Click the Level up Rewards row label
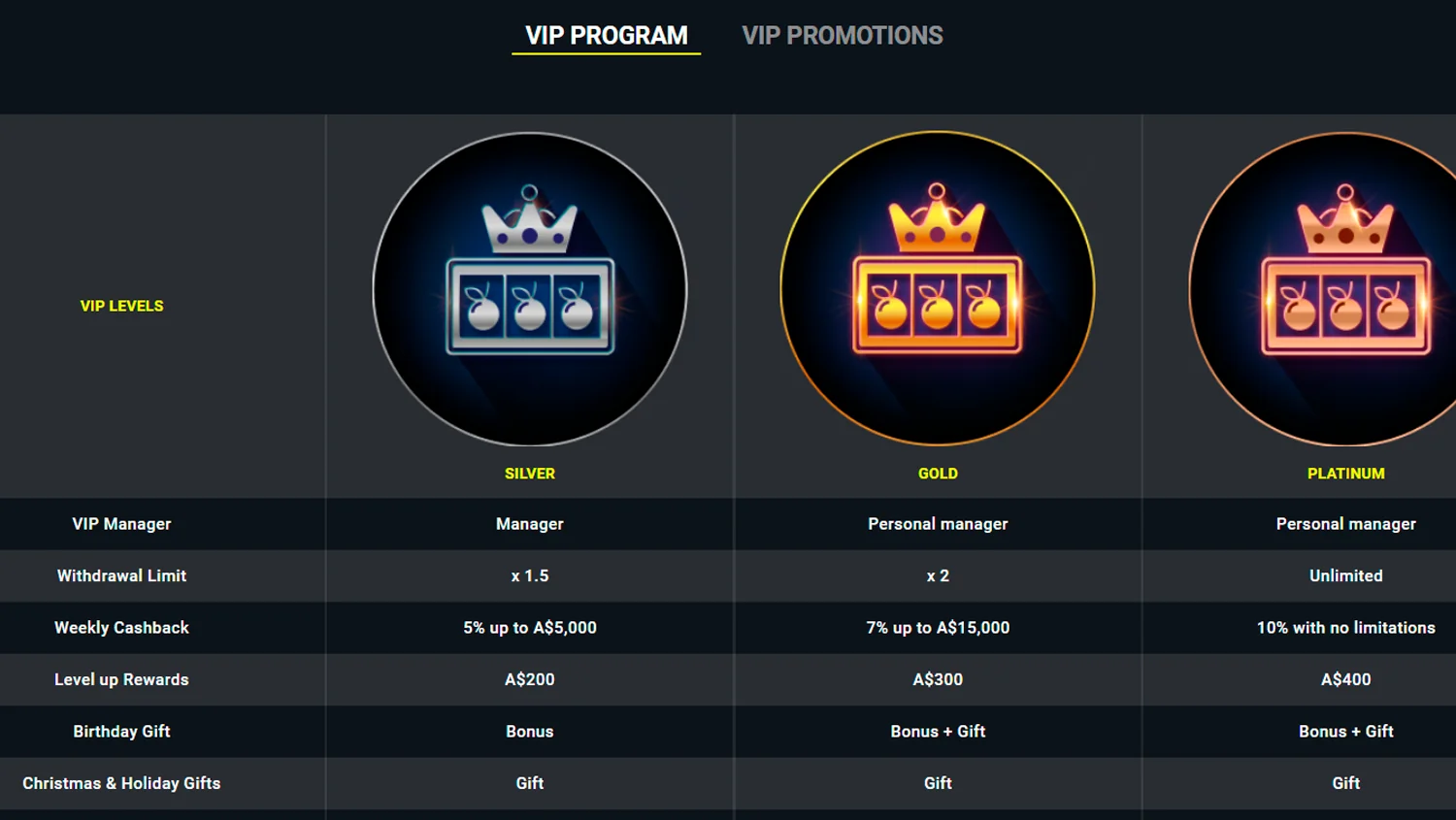Screen dimensions: 1456x820 coord(122,679)
